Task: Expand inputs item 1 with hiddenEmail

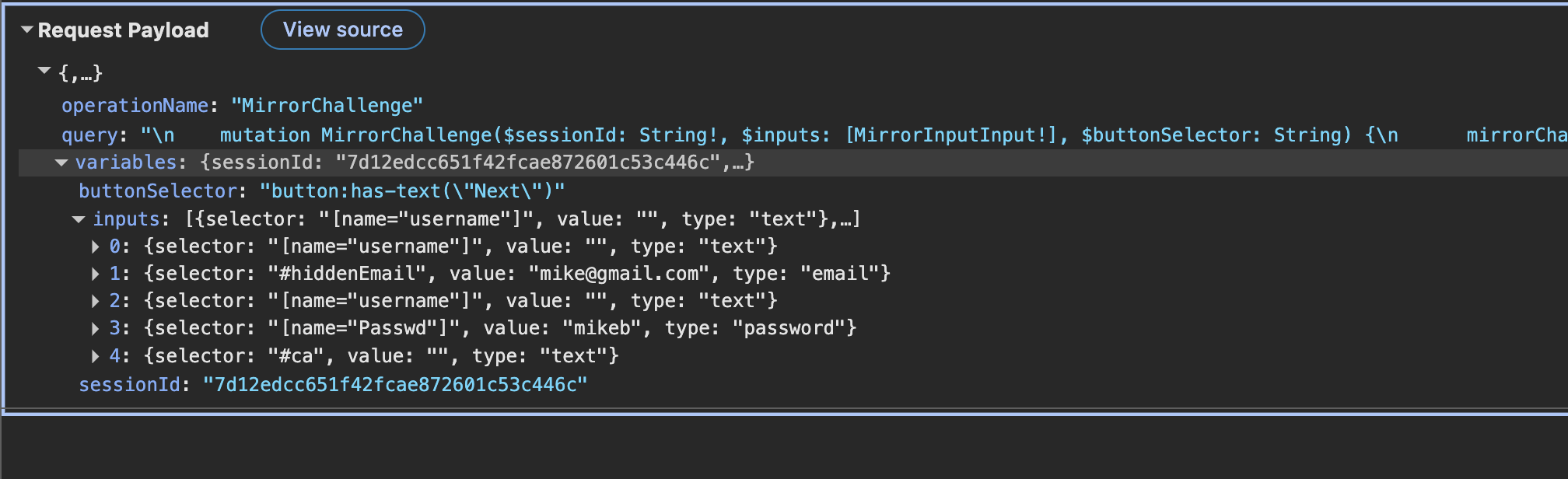Action: click(x=96, y=274)
